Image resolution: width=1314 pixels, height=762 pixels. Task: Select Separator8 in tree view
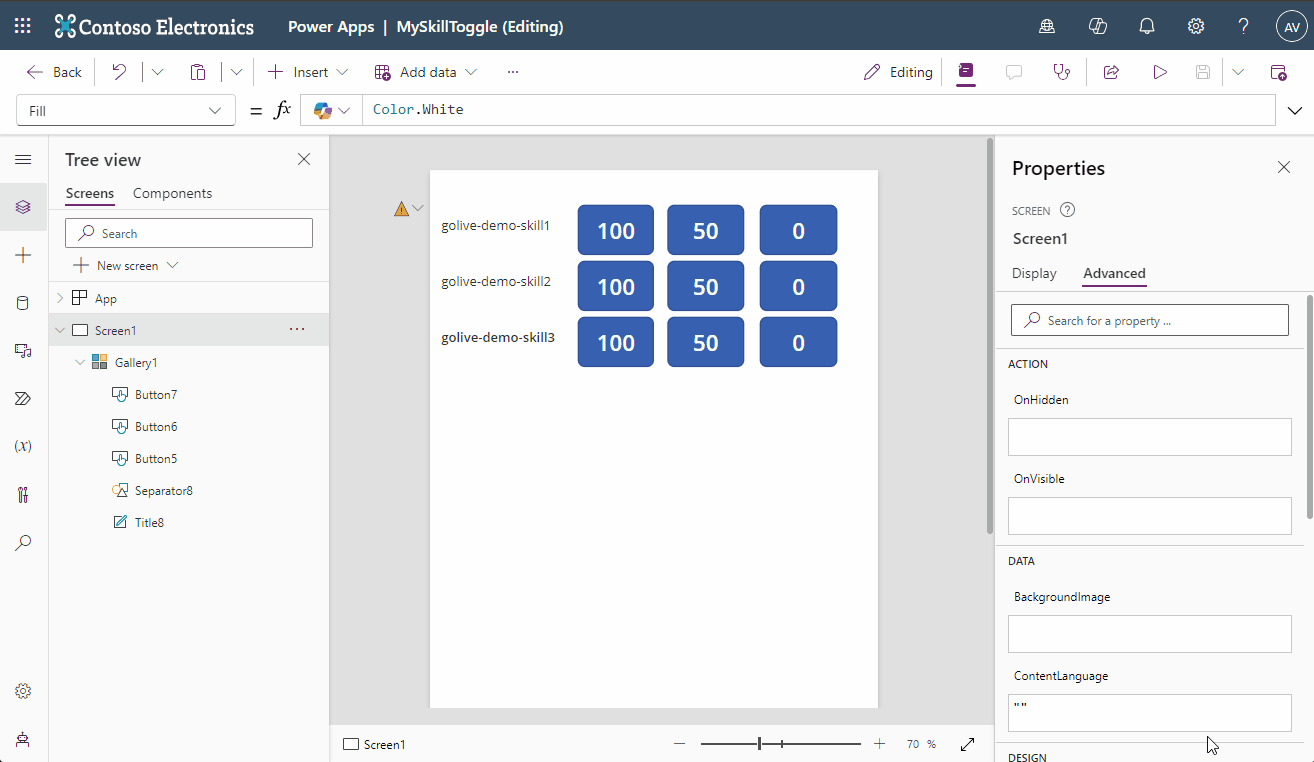(x=164, y=490)
